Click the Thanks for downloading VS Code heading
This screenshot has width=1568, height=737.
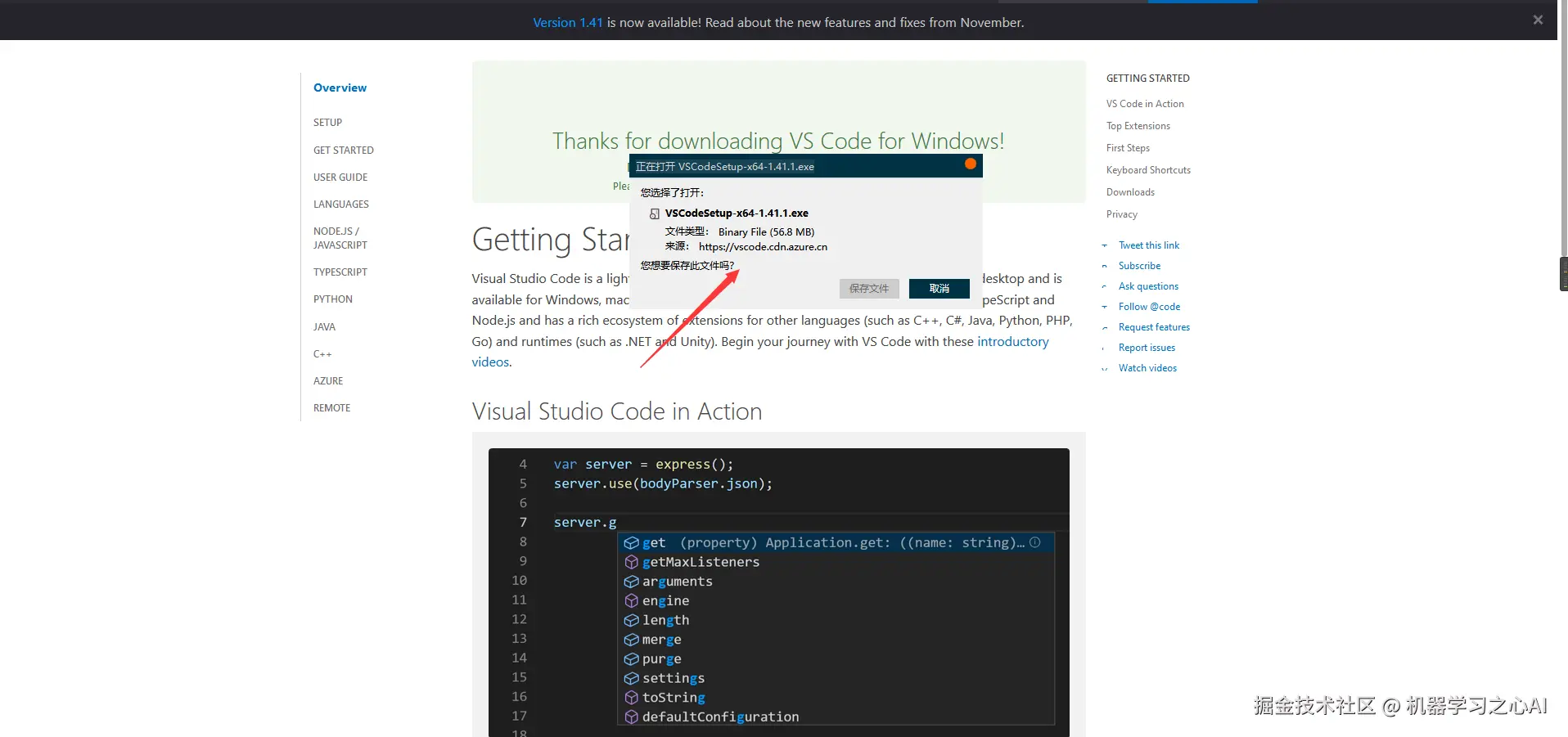coord(778,141)
